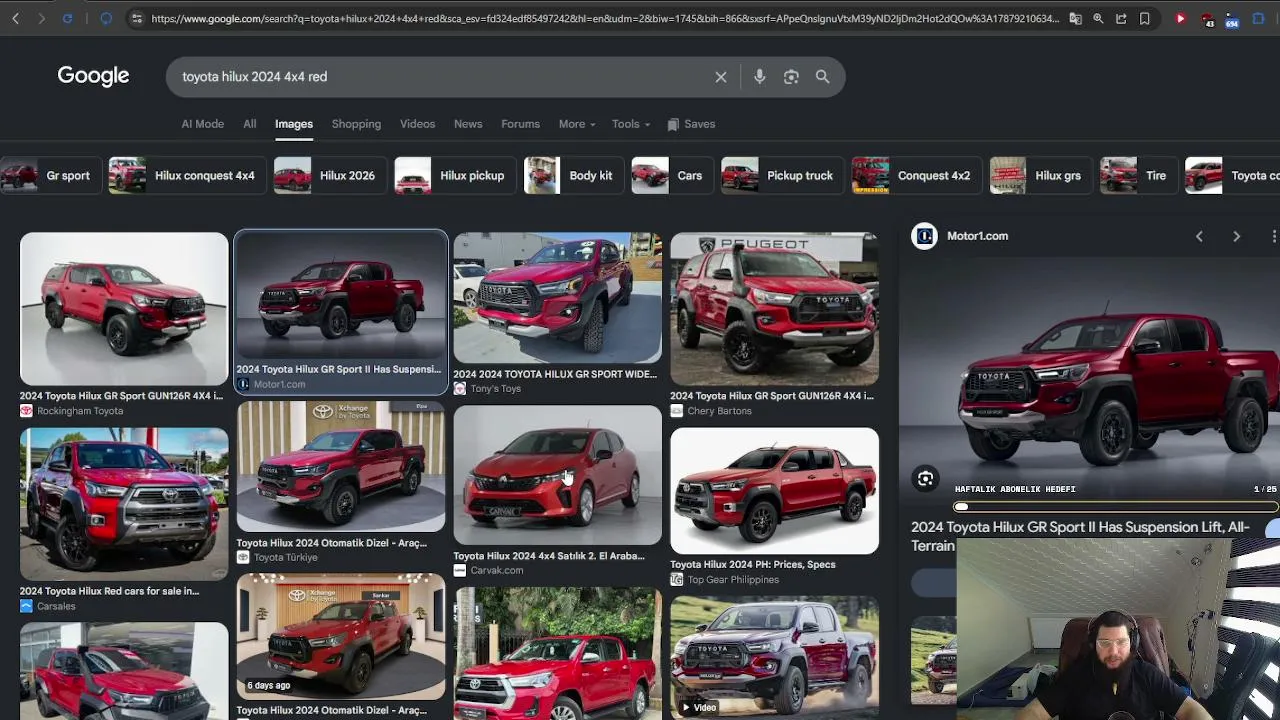Switch to the Forums tab
Viewport: 1280px width, 720px height.
click(x=520, y=124)
